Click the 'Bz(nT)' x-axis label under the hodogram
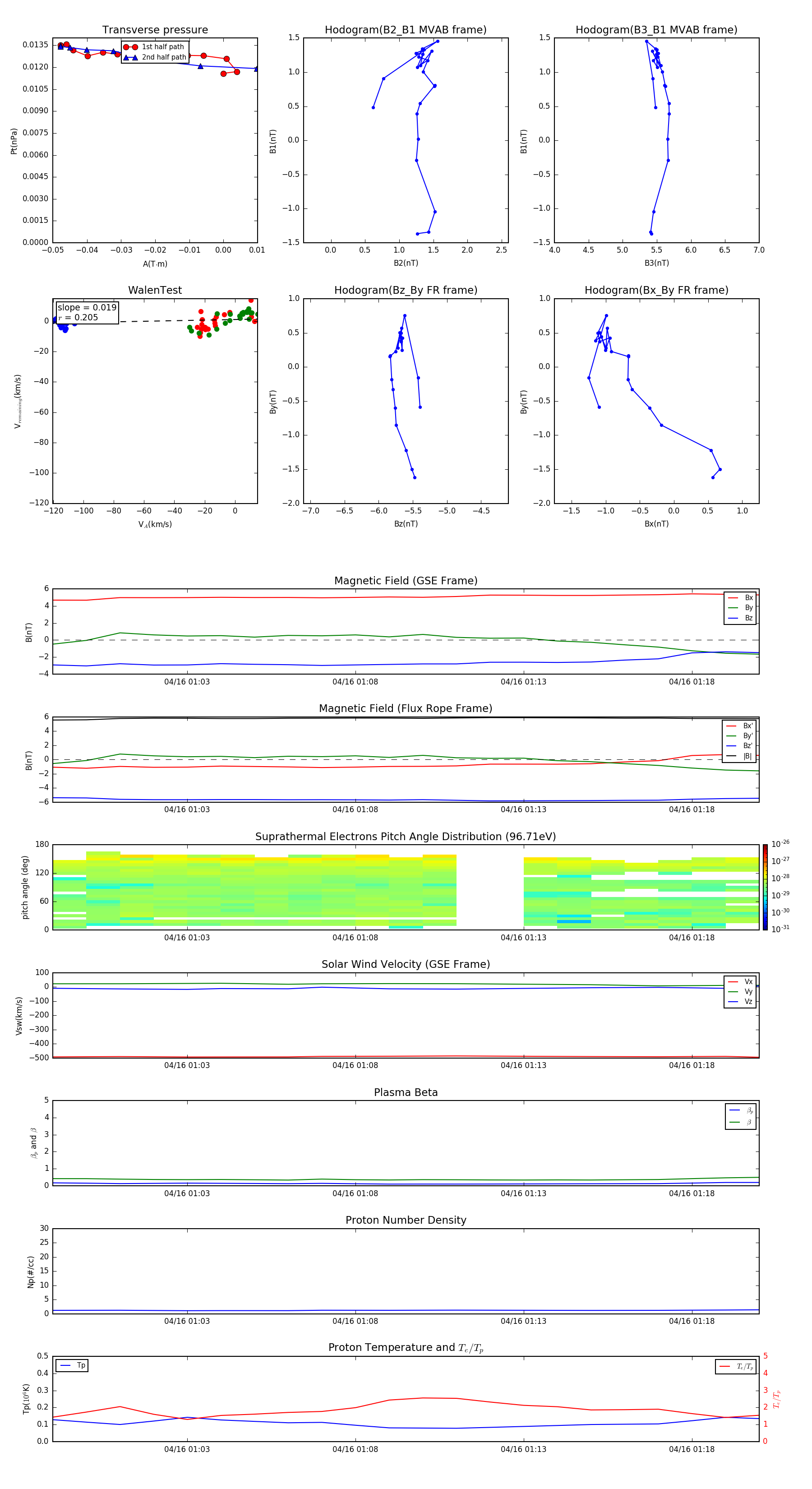The width and height of the screenshot is (812, 1489). click(x=406, y=524)
